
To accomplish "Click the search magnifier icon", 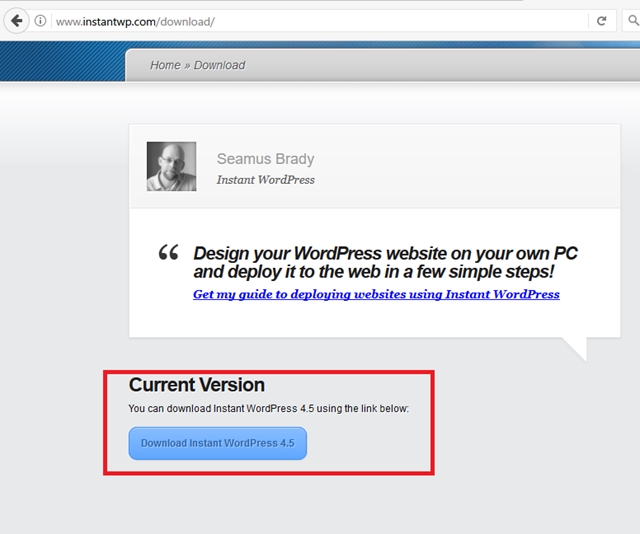I will coord(631,21).
